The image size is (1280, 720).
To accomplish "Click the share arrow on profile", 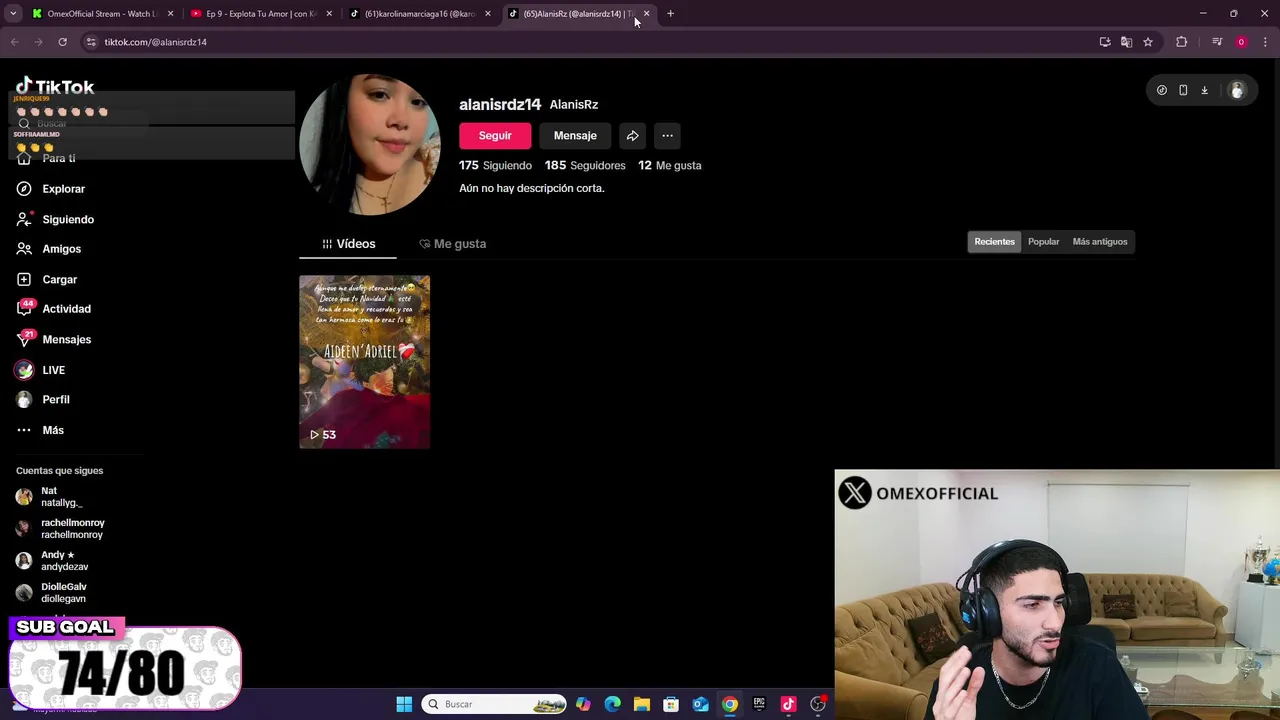I will point(633,136).
